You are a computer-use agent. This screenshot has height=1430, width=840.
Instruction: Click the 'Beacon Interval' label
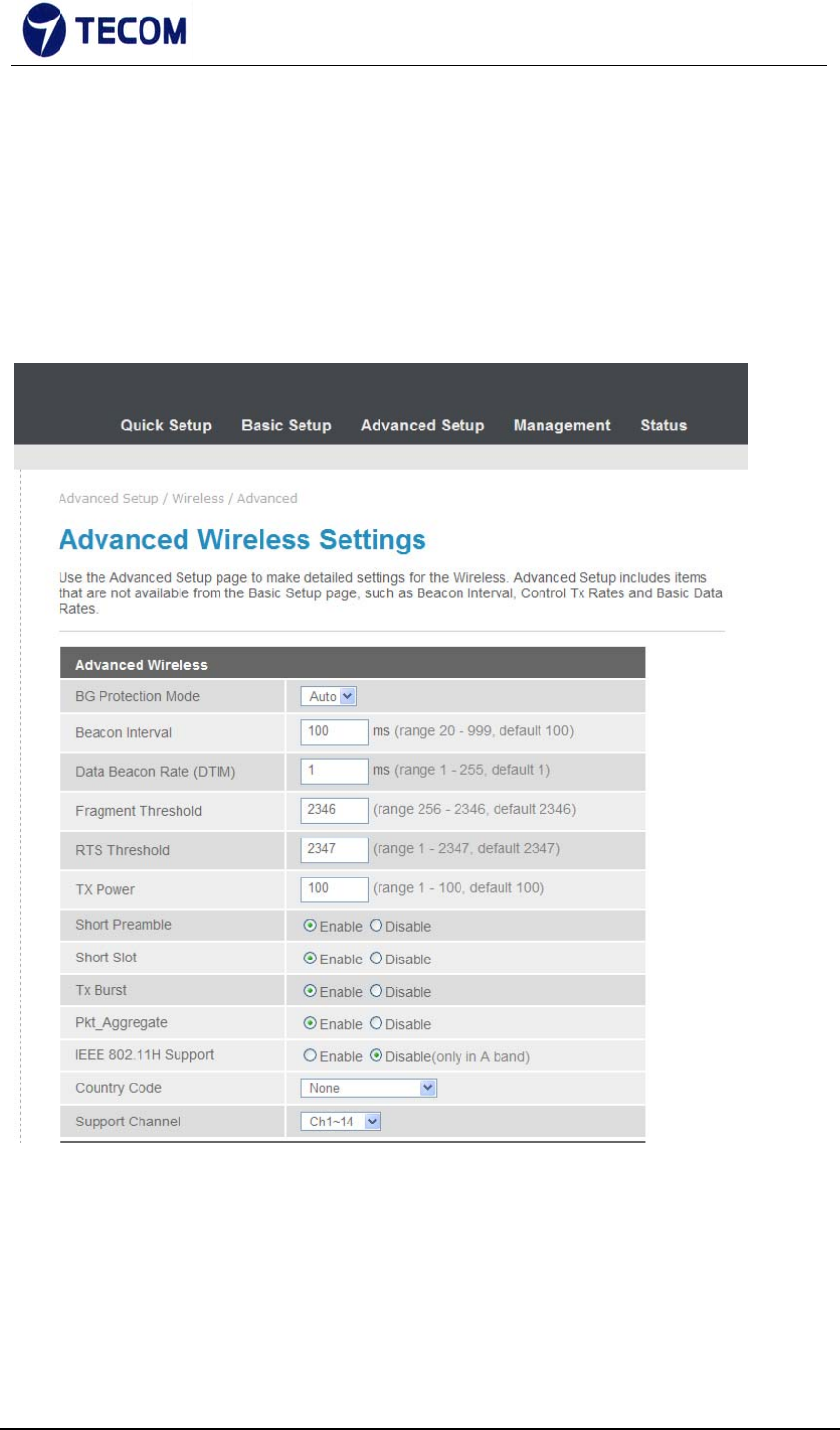point(124,732)
